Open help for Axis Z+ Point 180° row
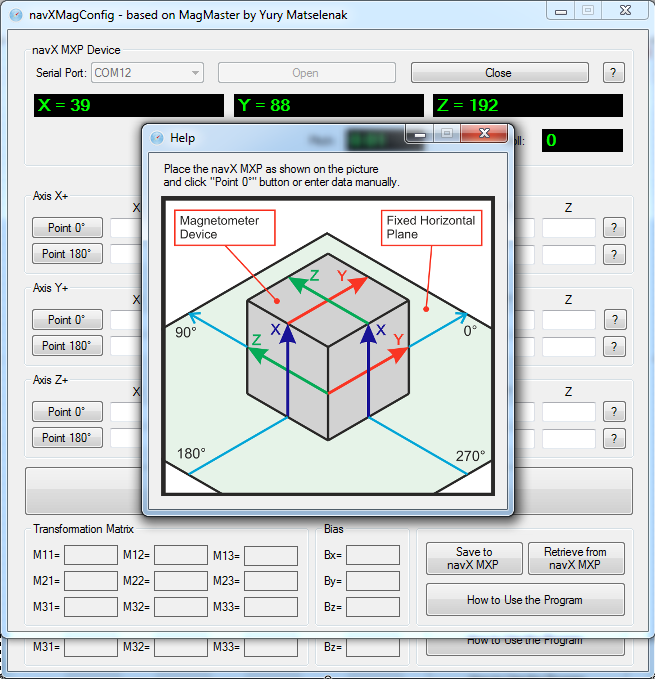 (x=614, y=439)
